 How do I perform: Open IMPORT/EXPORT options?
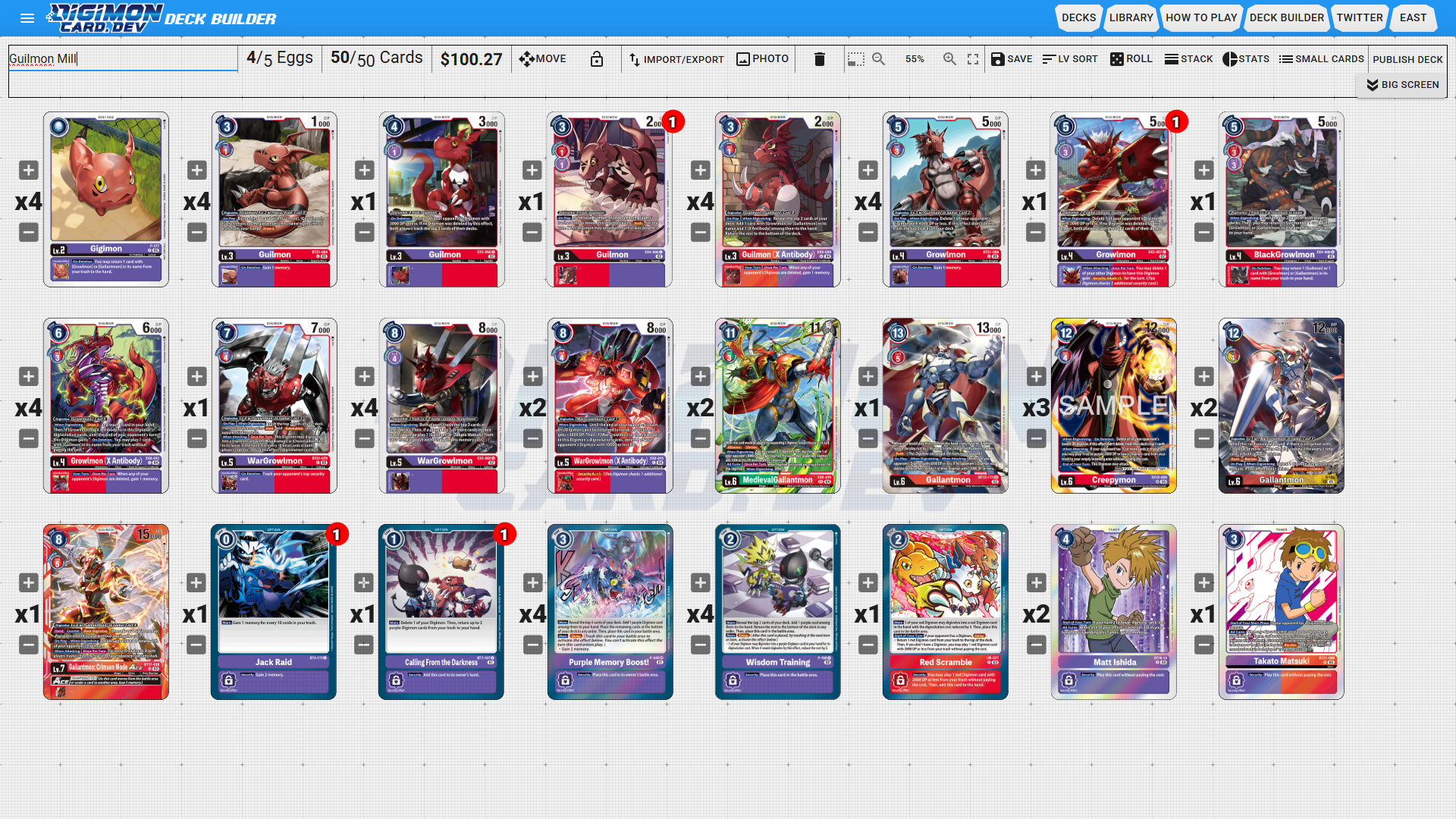(x=676, y=59)
